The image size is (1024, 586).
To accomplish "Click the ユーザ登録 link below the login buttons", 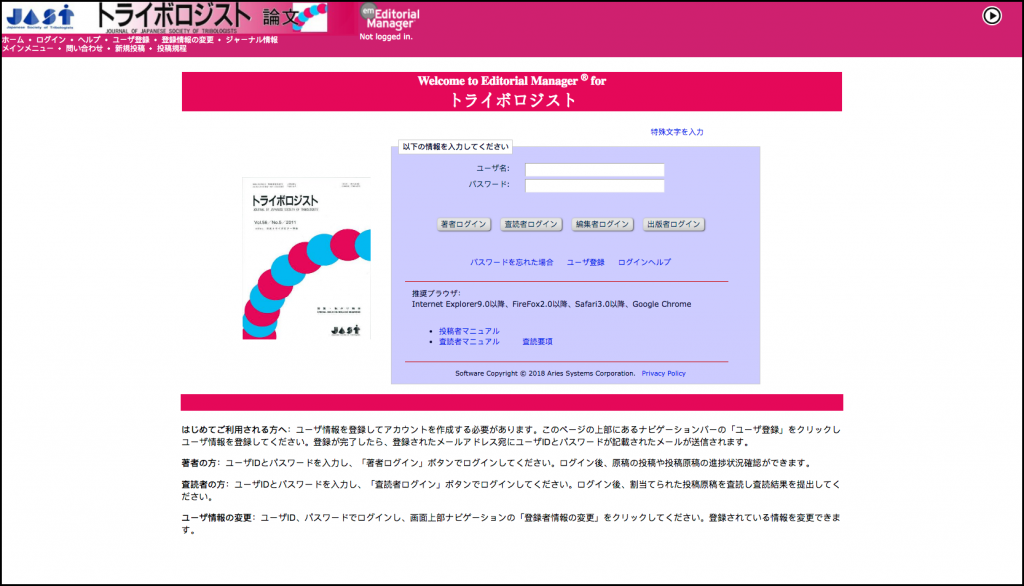I will click(x=585, y=262).
